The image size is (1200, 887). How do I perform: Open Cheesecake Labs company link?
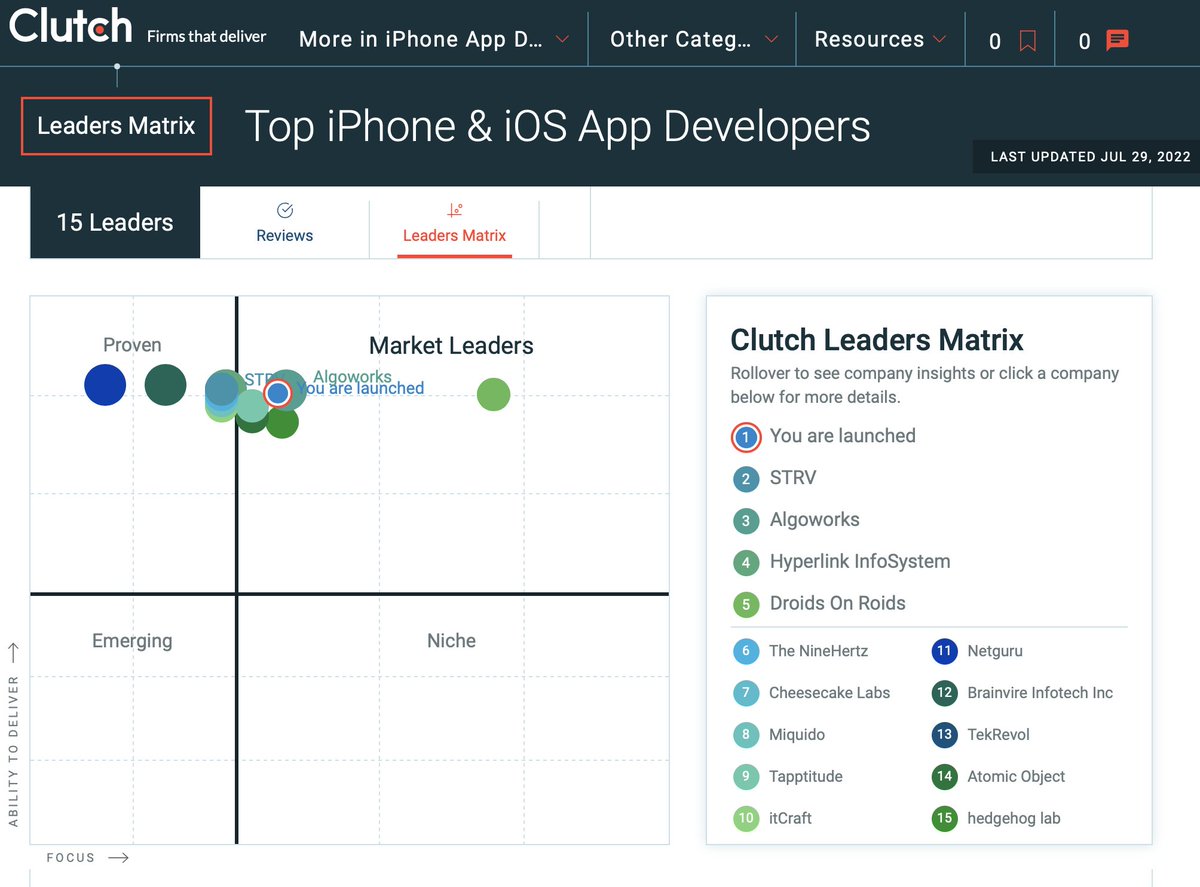coord(829,693)
